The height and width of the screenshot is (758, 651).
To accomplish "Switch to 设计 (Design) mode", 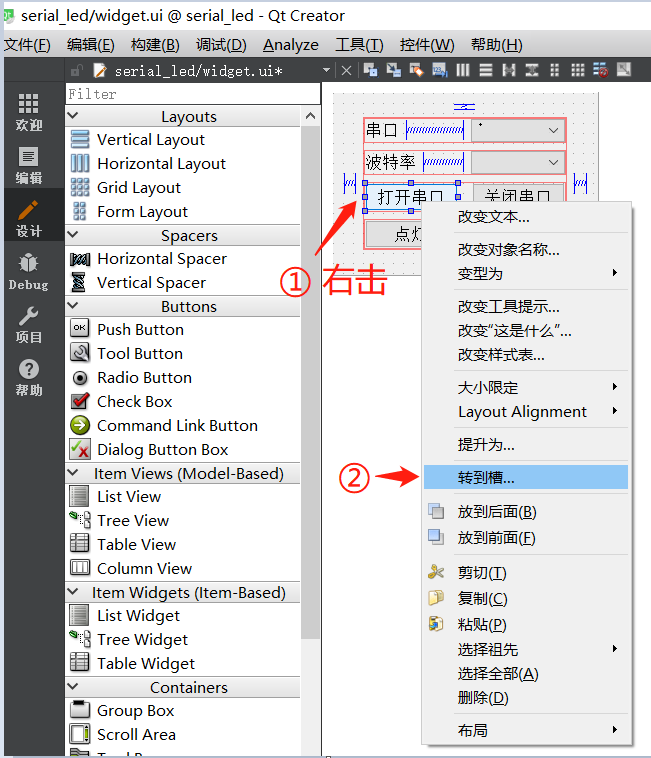I will (29, 219).
